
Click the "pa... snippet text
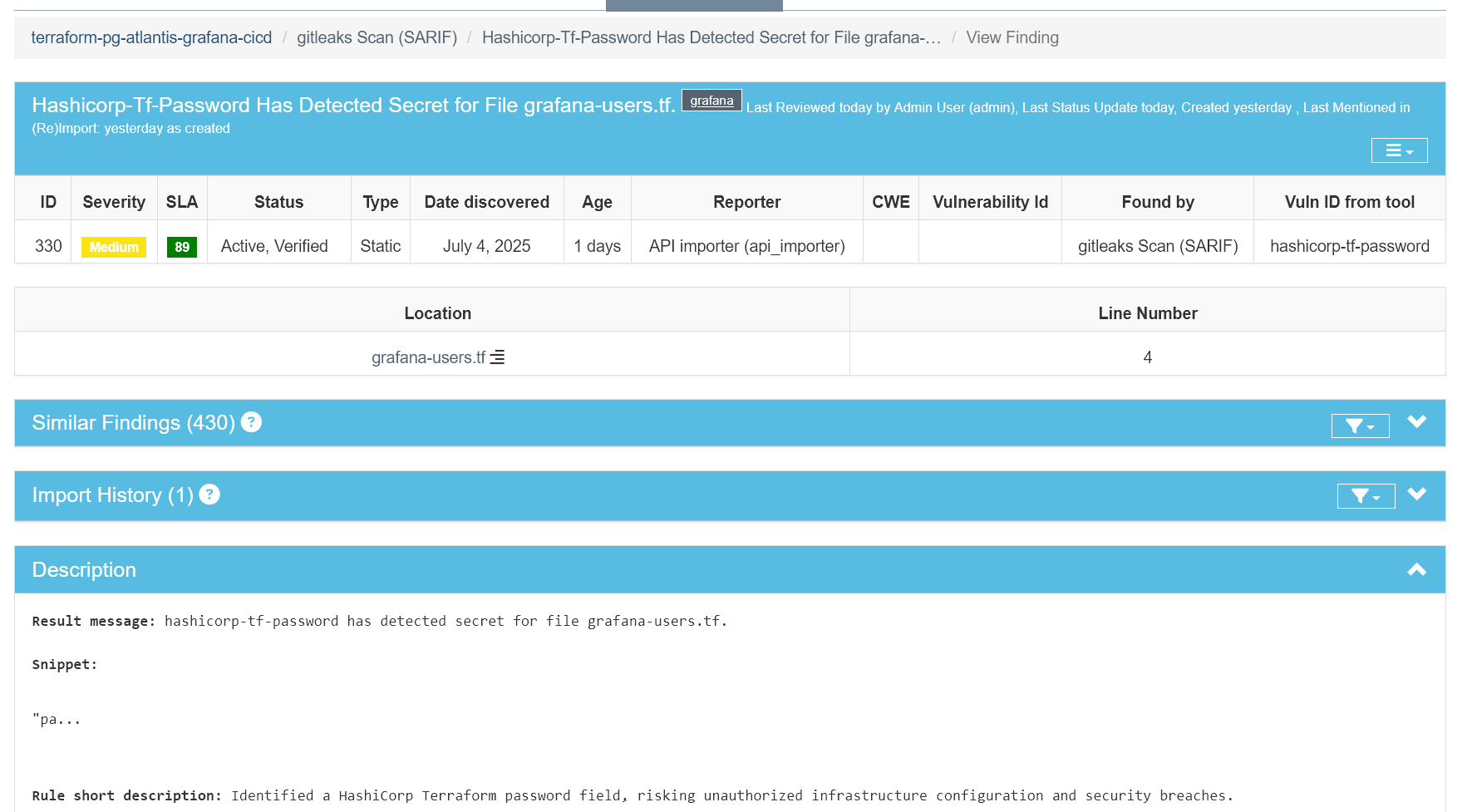[x=57, y=719]
